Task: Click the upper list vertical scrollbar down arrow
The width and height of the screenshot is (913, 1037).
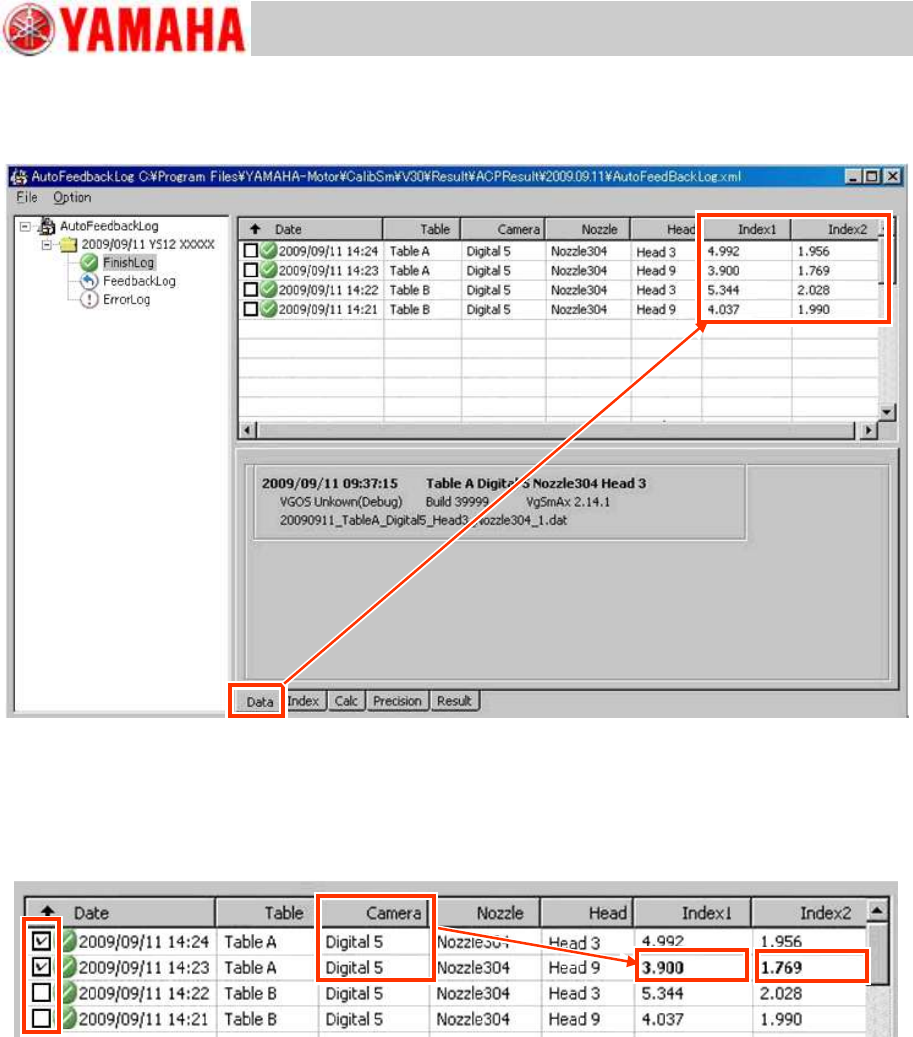Action: pyautogui.click(x=887, y=412)
